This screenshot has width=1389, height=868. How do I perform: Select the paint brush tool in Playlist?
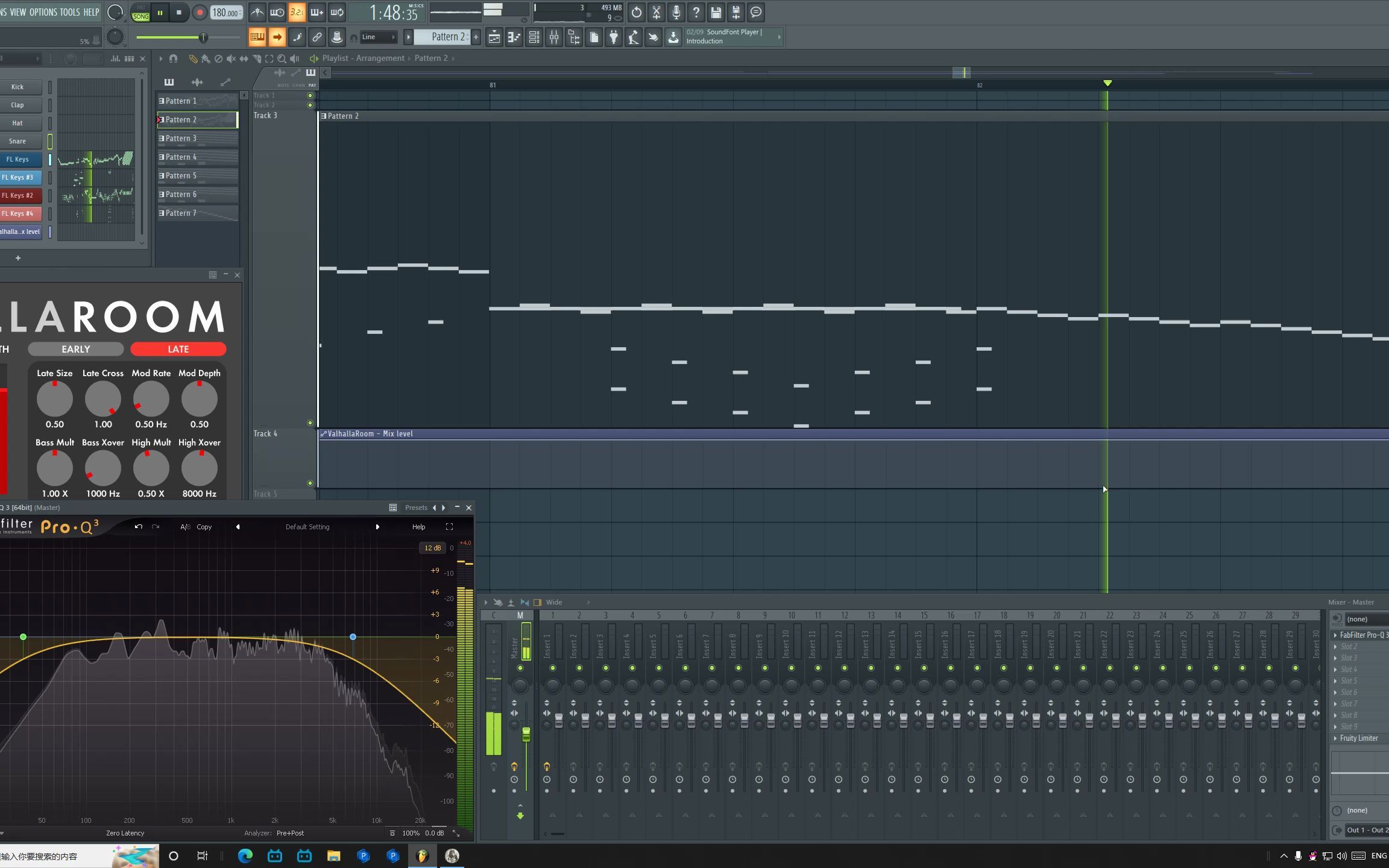(206, 58)
